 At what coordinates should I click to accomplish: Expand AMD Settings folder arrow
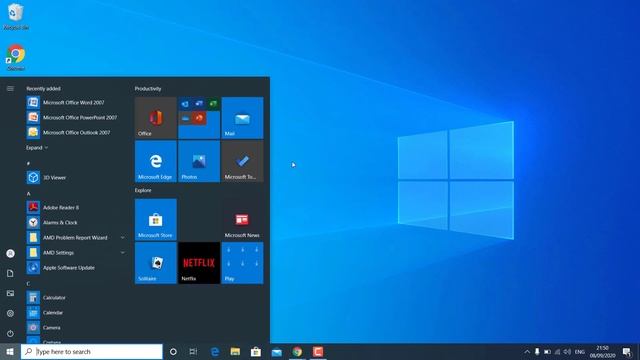point(122,253)
